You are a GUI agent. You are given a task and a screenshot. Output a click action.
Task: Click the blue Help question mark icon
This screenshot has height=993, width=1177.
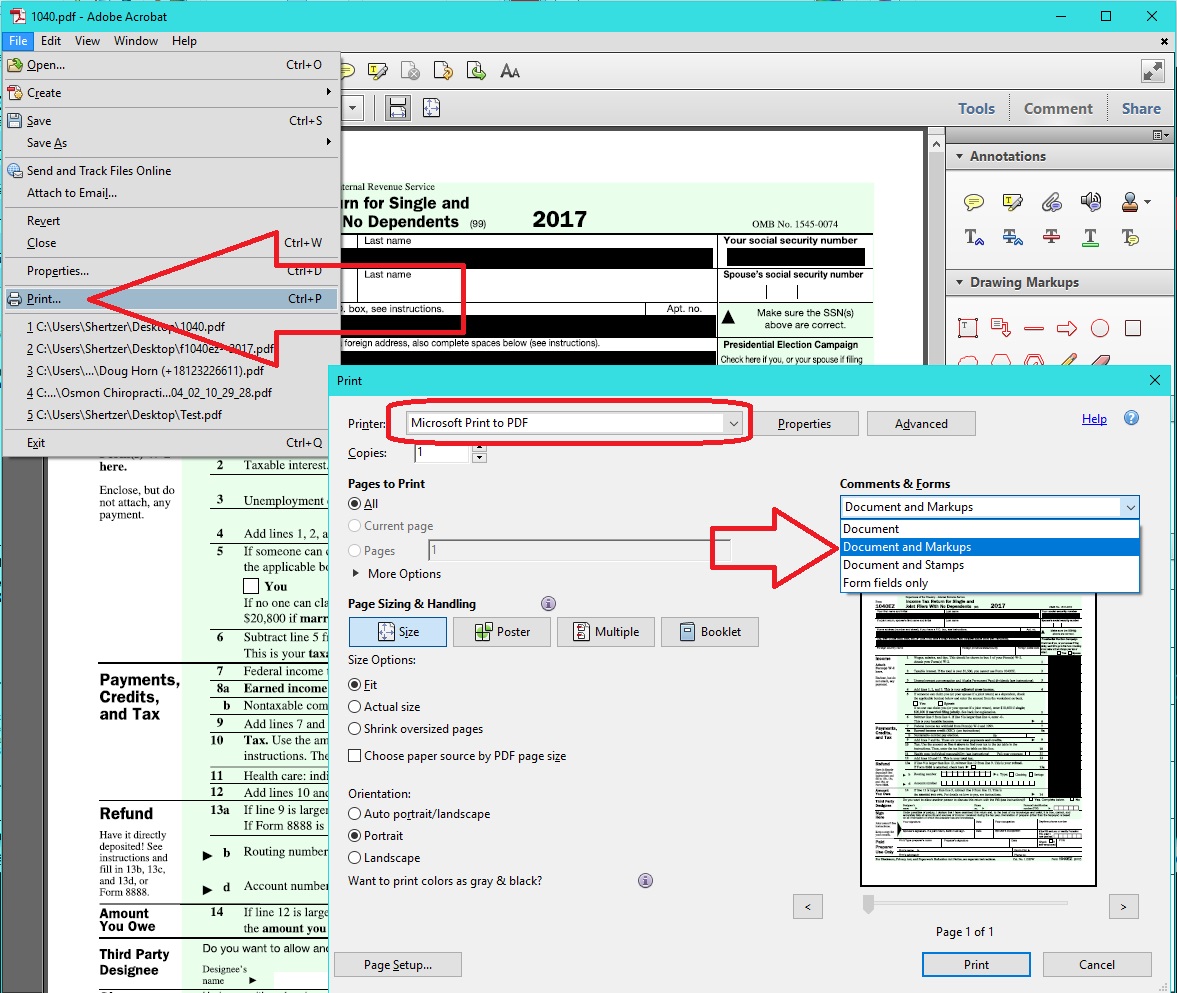click(1131, 418)
